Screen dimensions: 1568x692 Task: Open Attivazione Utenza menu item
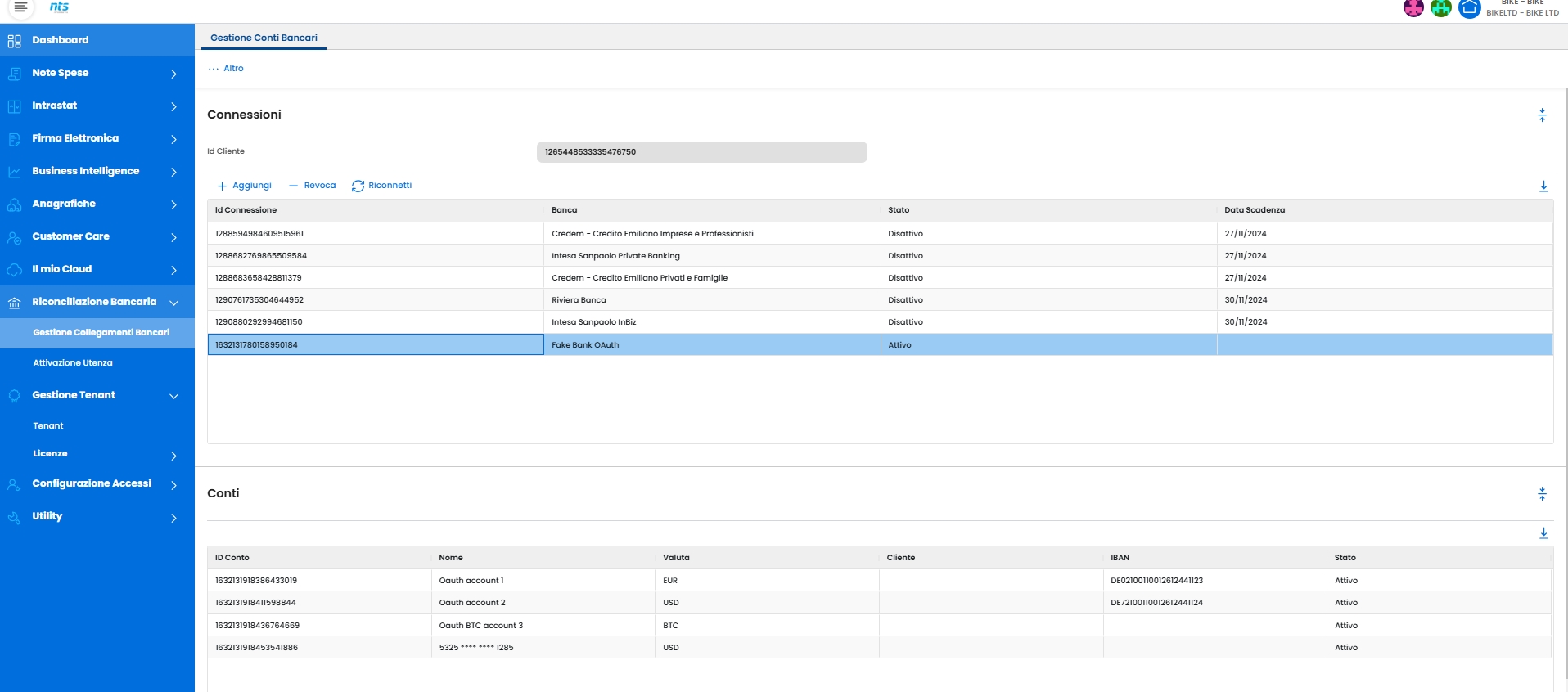point(73,363)
